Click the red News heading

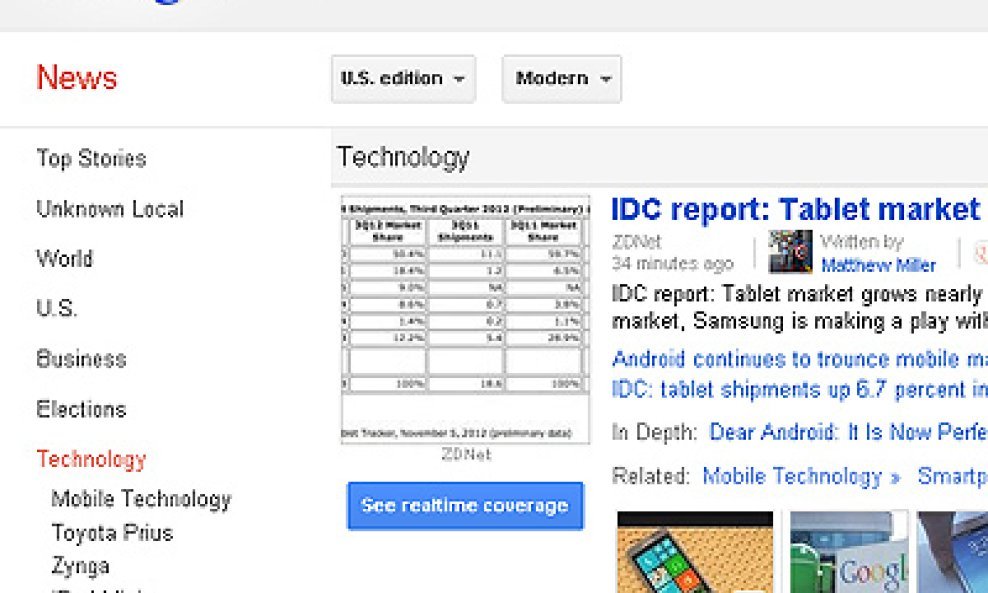[77, 78]
